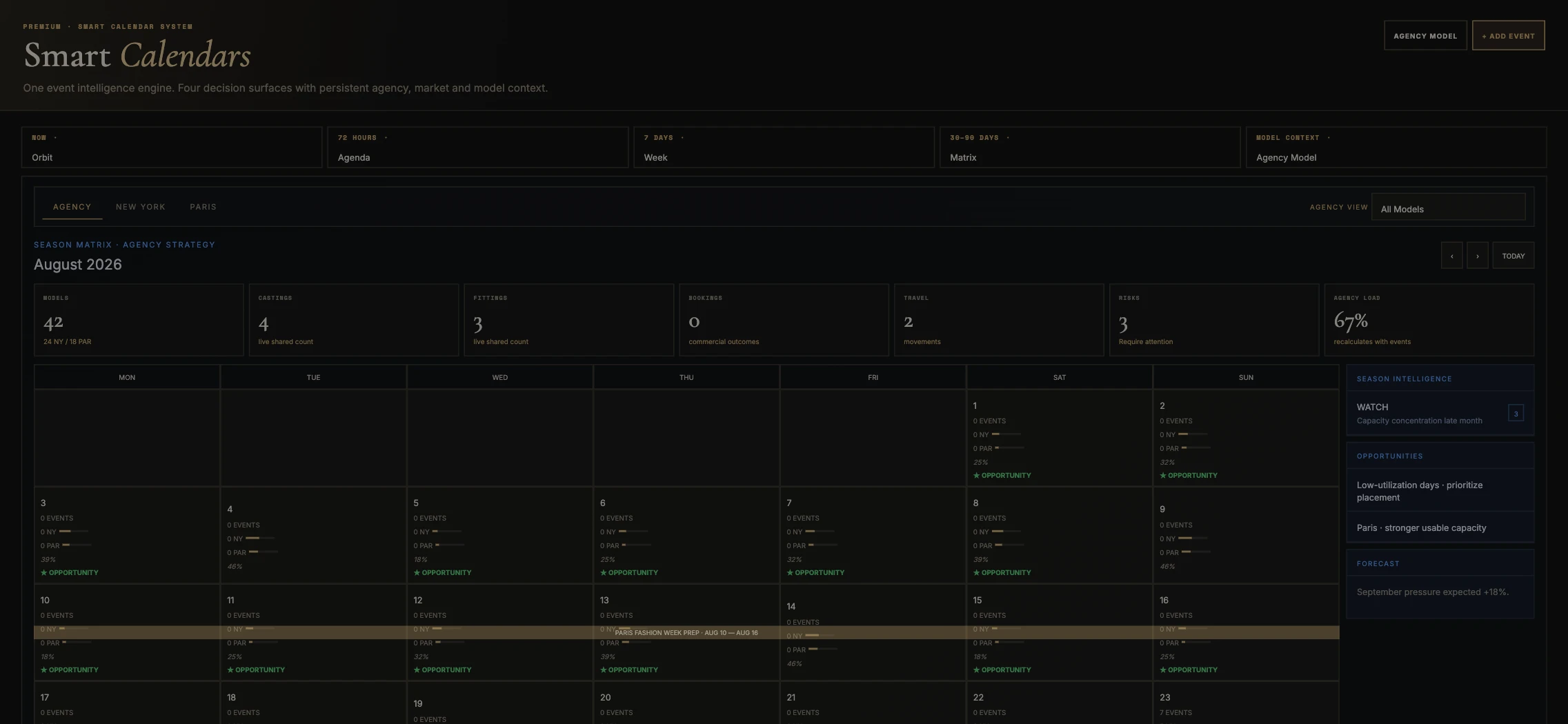Go to previous month chevron

click(1451, 256)
